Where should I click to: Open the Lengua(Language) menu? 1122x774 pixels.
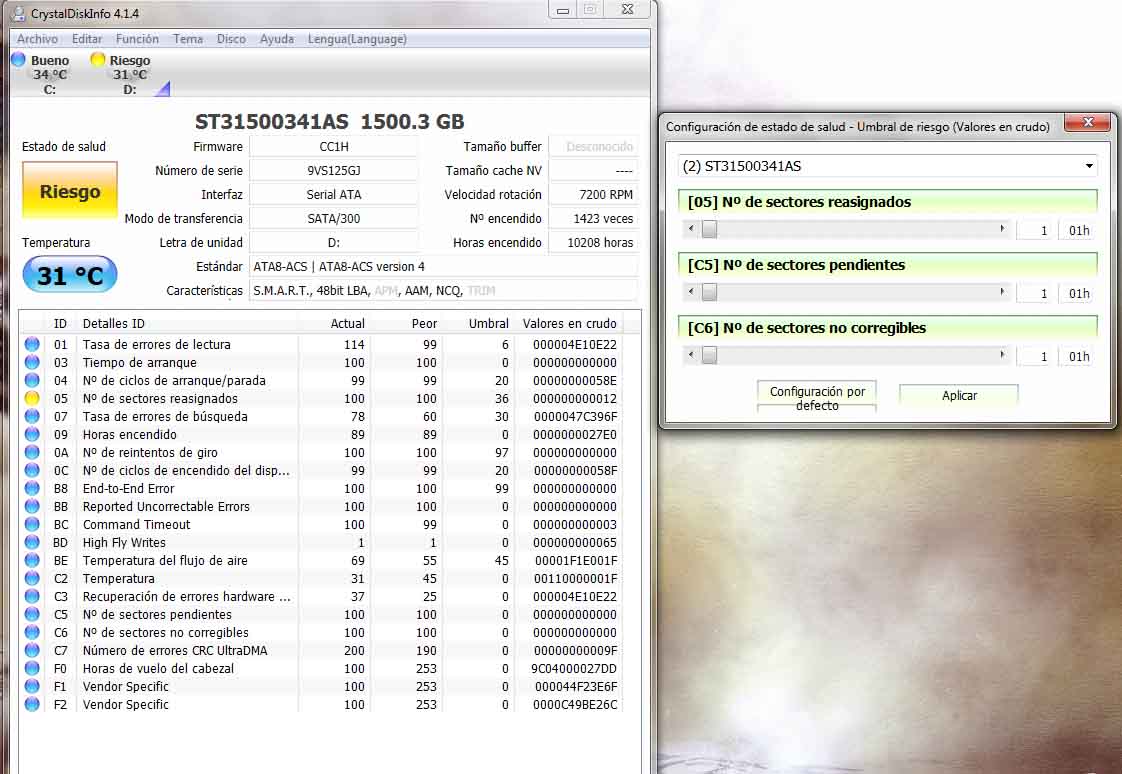(x=357, y=39)
